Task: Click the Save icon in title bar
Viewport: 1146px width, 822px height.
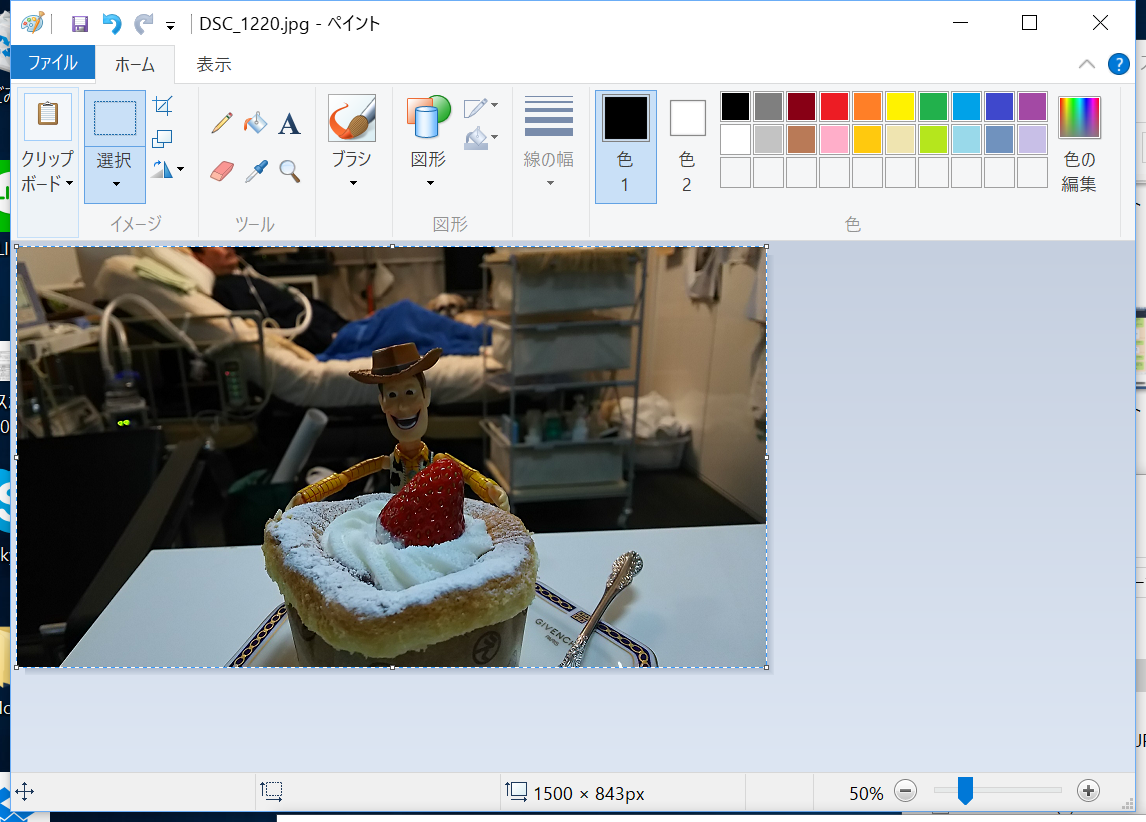Action: pyautogui.click(x=80, y=23)
